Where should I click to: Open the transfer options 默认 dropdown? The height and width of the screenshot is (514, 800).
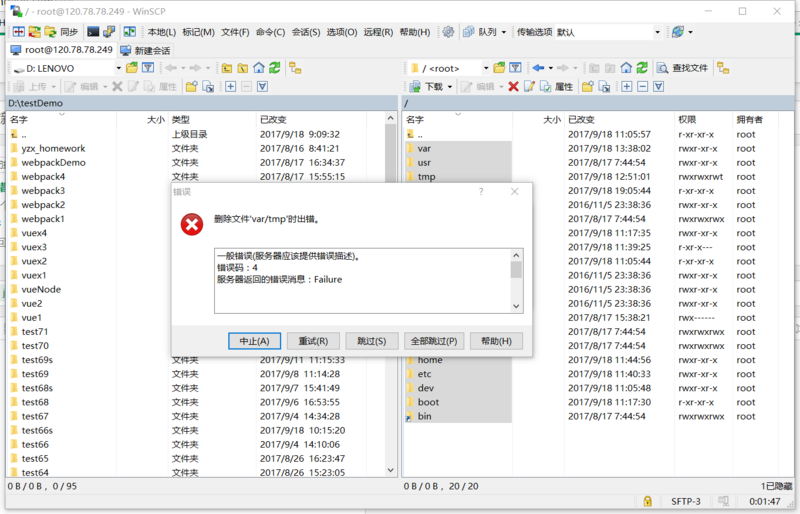[657, 32]
